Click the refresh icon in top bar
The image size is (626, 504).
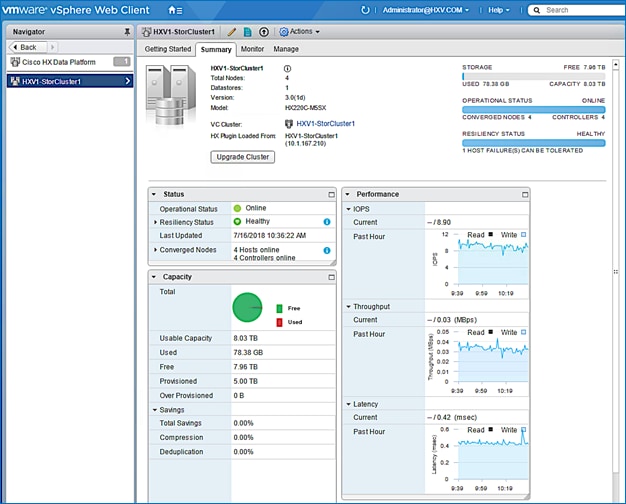[365, 10]
